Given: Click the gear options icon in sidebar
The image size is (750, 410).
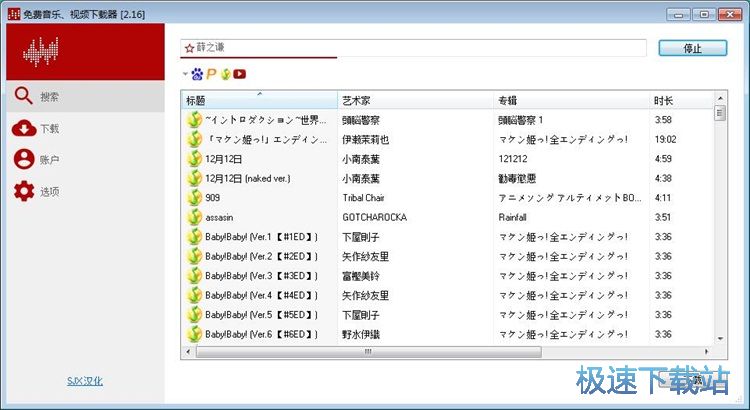Looking at the screenshot, I should (24, 191).
